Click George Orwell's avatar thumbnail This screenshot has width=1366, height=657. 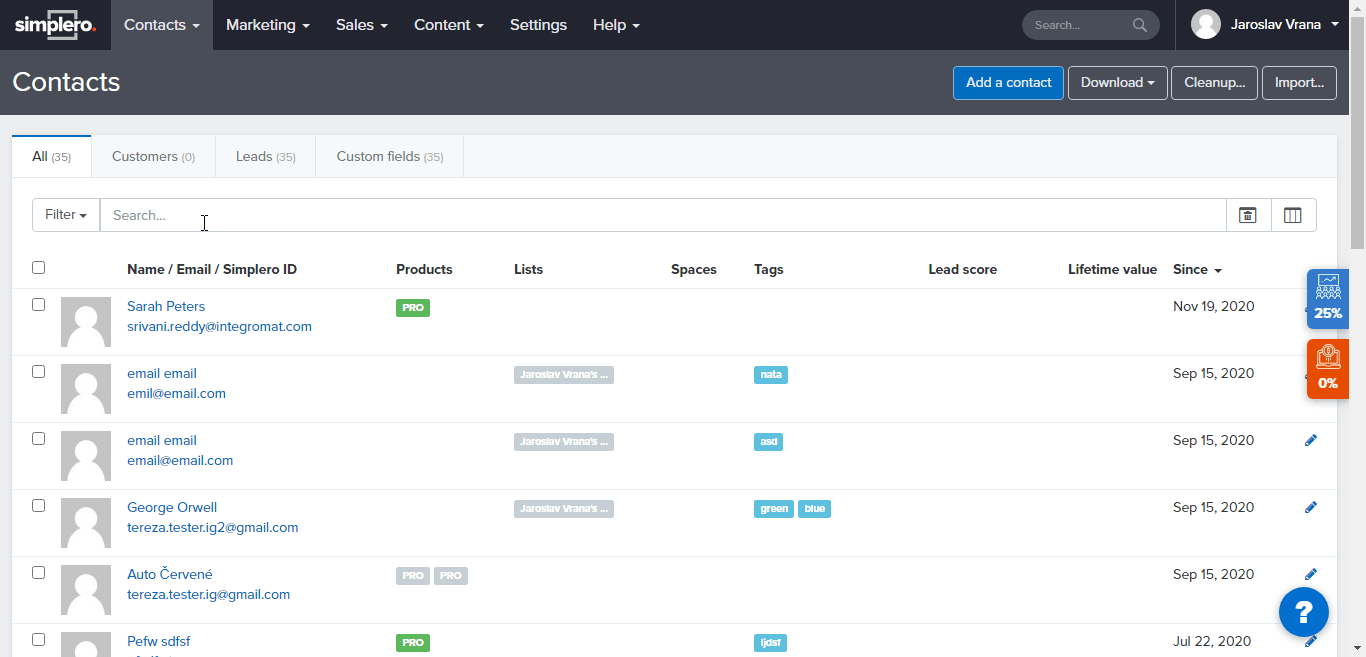click(x=86, y=523)
